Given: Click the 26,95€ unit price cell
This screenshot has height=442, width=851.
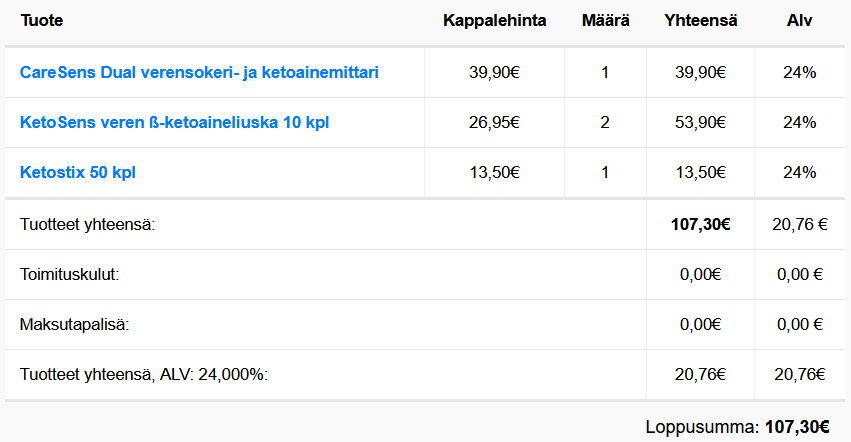Looking at the screenshot, I should [494, 122].
